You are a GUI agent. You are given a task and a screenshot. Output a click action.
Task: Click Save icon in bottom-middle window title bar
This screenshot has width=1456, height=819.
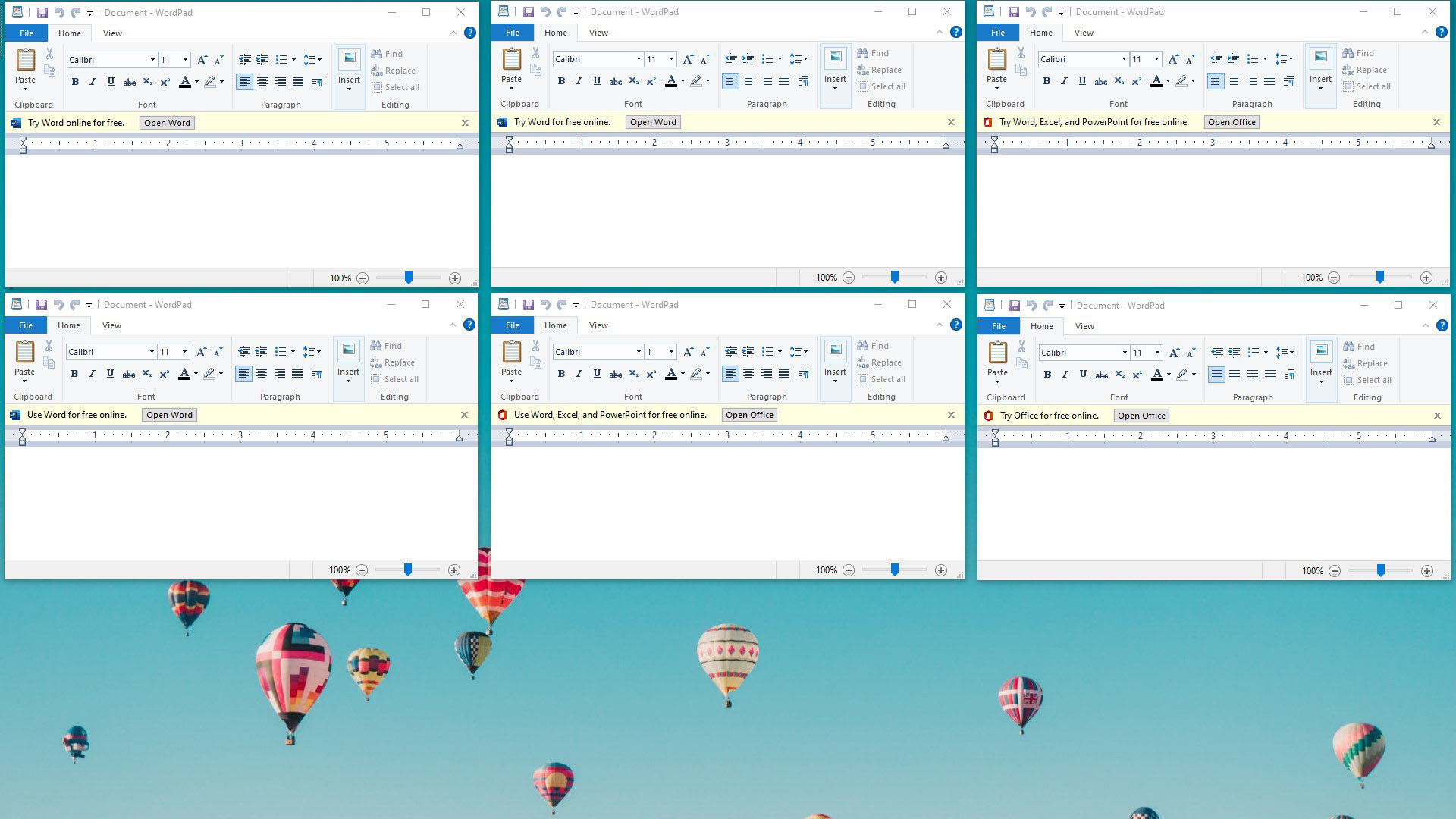tap(528, 305)
